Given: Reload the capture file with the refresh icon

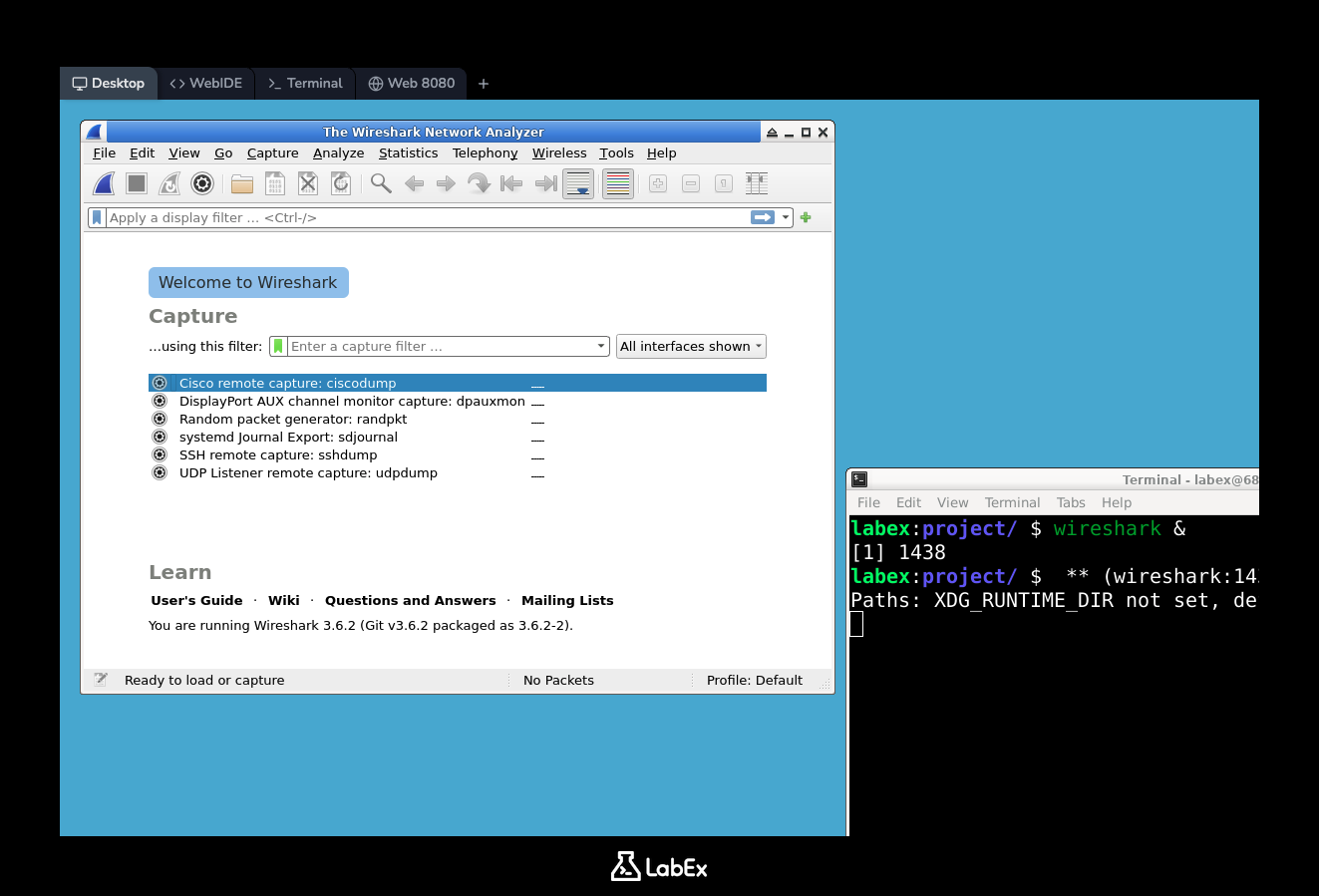Looking at the screenshot, I should click(x=340, y=183).
